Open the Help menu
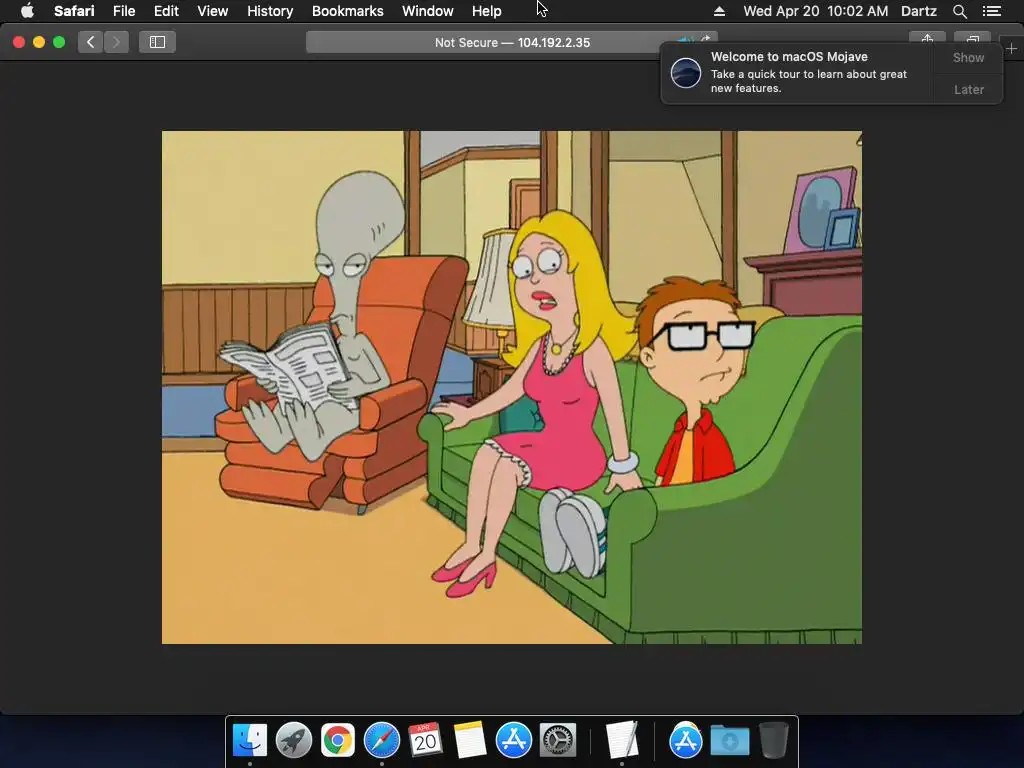The image size is (1024, 768). click(487, 11)
